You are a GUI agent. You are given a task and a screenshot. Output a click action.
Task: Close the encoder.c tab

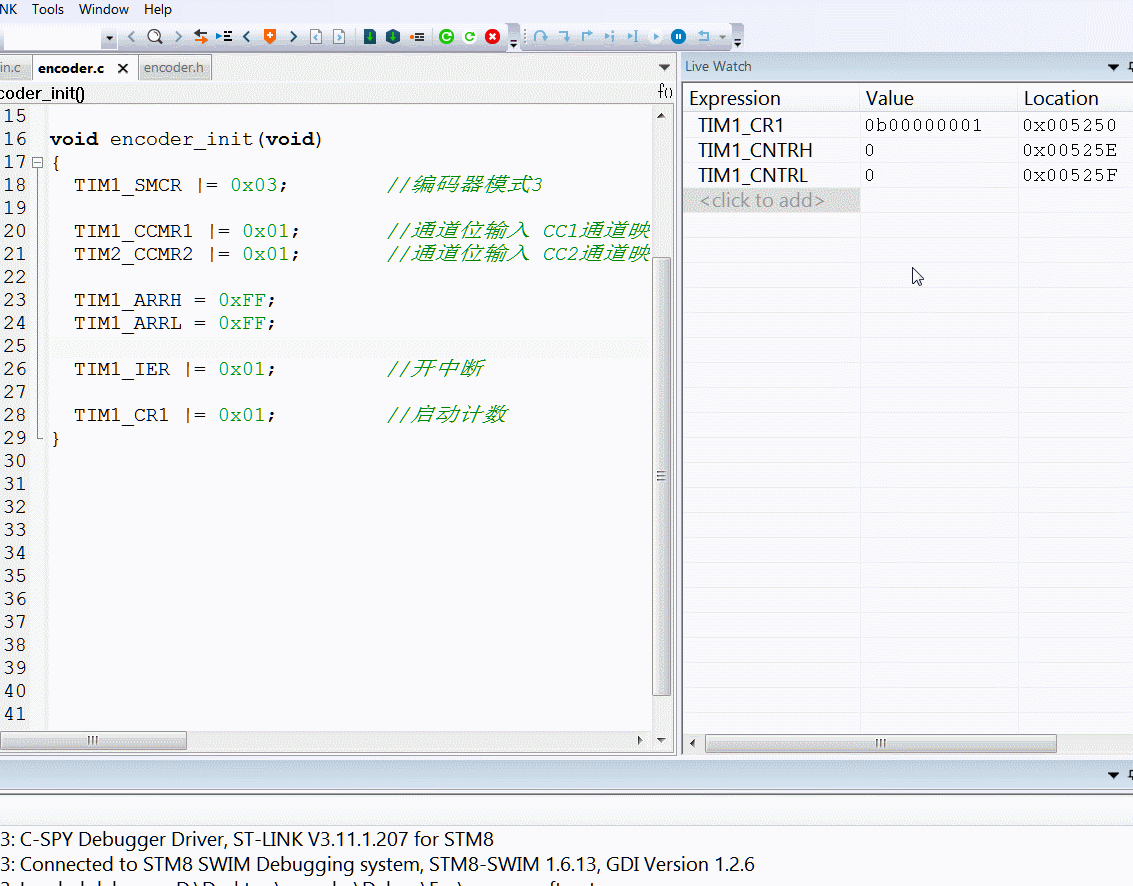point(123,69)
